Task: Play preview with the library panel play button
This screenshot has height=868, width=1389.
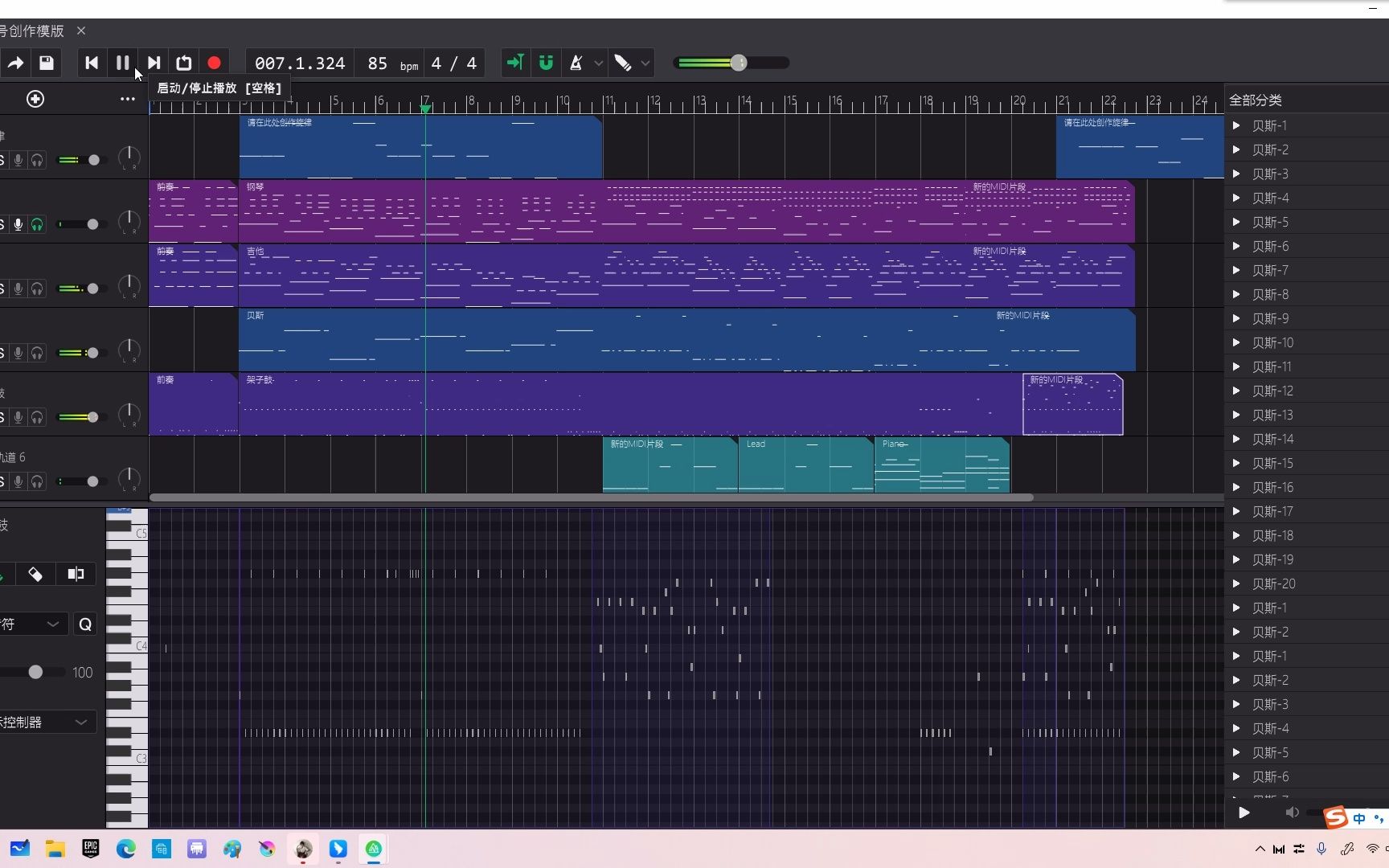Action: [1244, 813]
